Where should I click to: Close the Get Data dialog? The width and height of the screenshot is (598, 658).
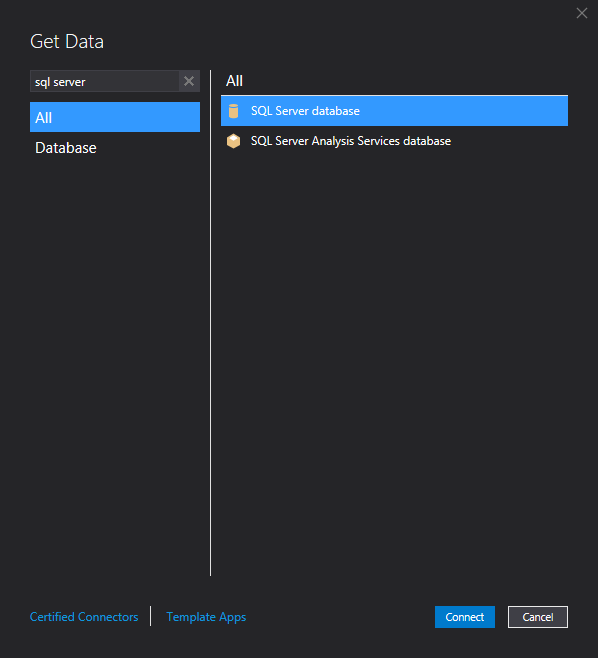pos(582,13)
